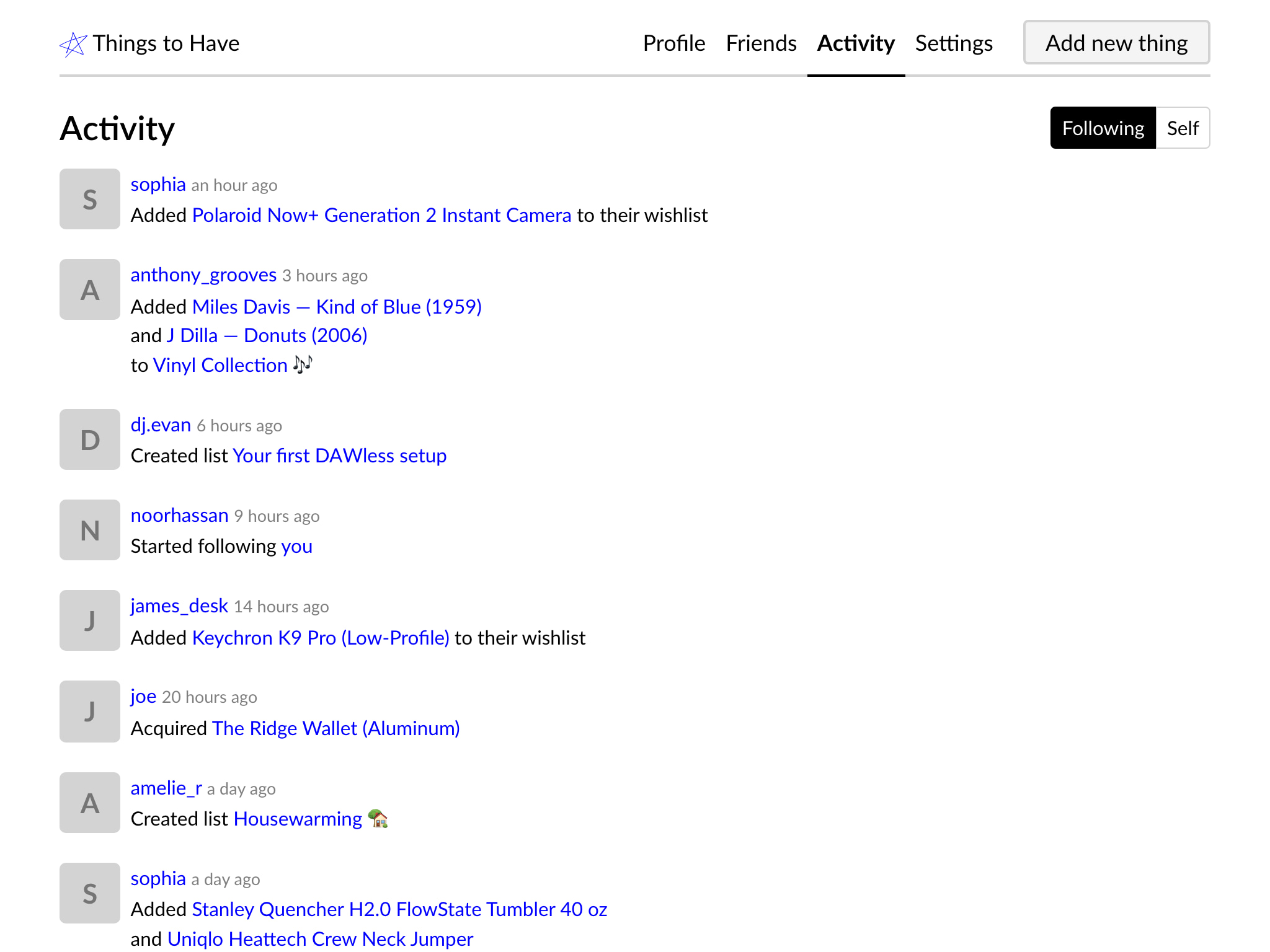Open anthony_grooves avatar tile
The height and width of the screenshot is (952, 1270).
tap(90, 289)
